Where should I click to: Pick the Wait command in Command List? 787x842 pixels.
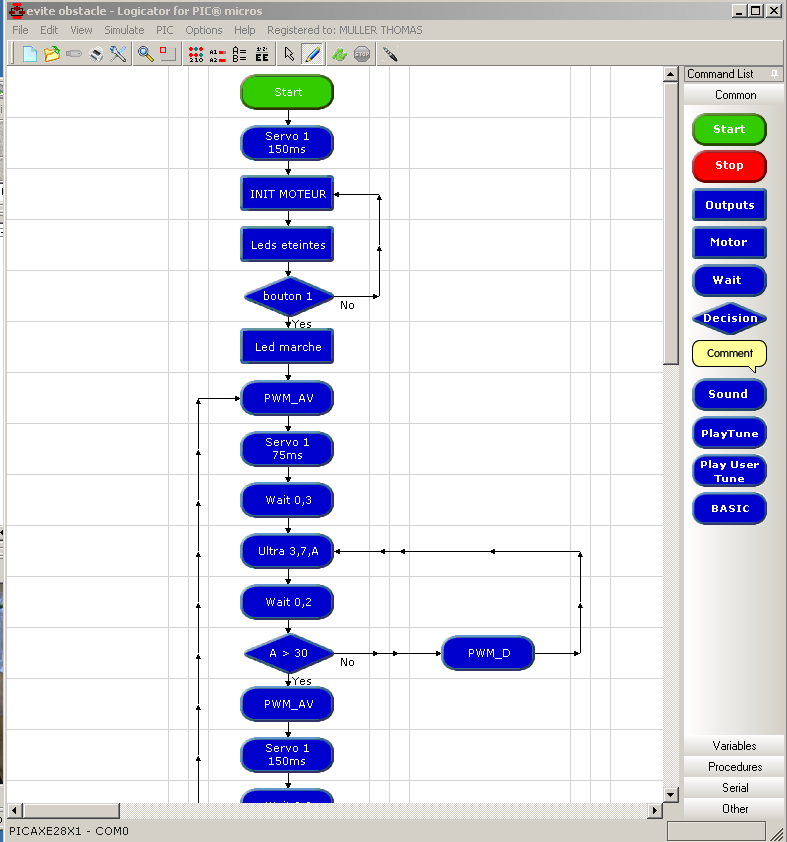[729, 280]
